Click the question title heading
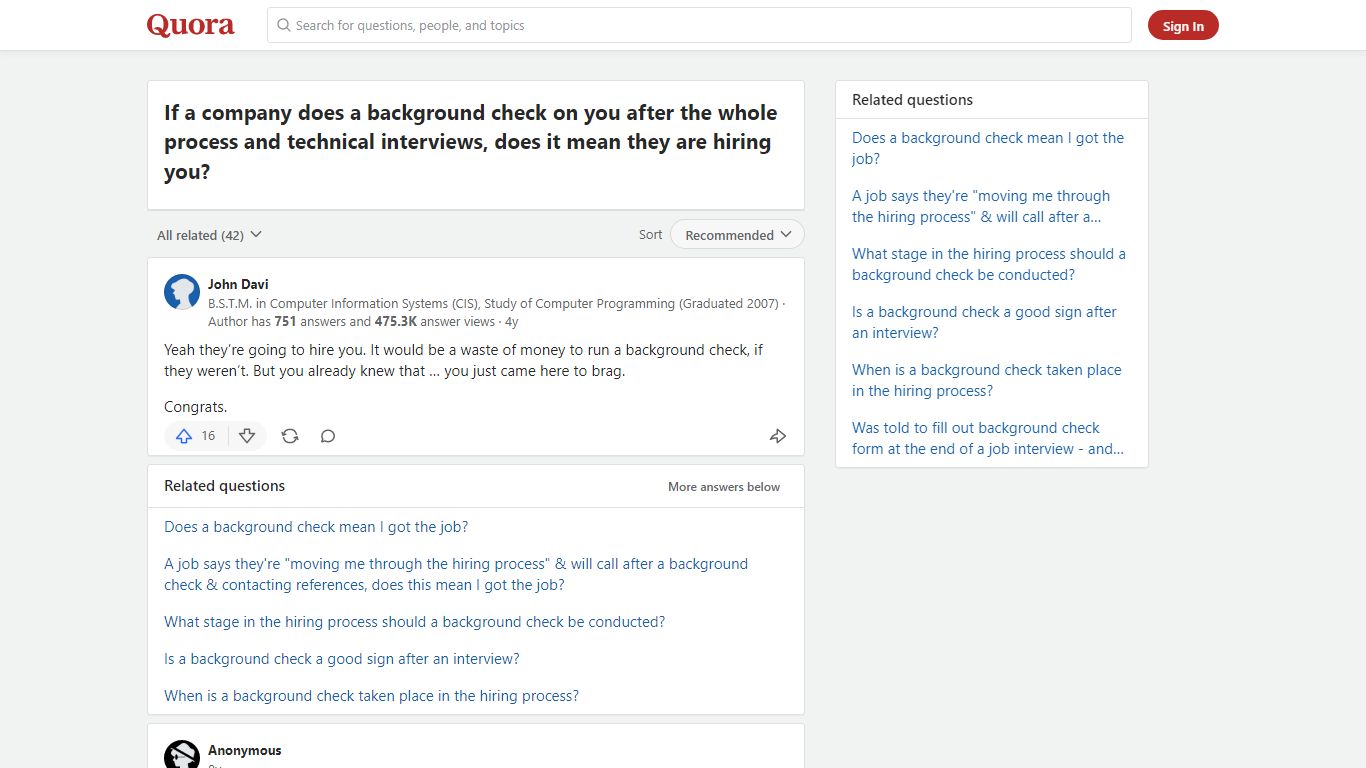This screenshot has width=1366, height=768. [471, 142]
